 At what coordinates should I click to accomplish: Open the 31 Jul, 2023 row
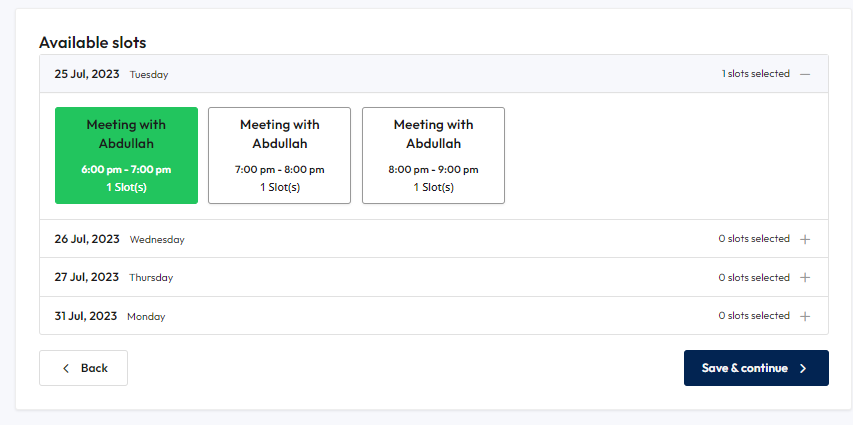[x=434, y=316]
